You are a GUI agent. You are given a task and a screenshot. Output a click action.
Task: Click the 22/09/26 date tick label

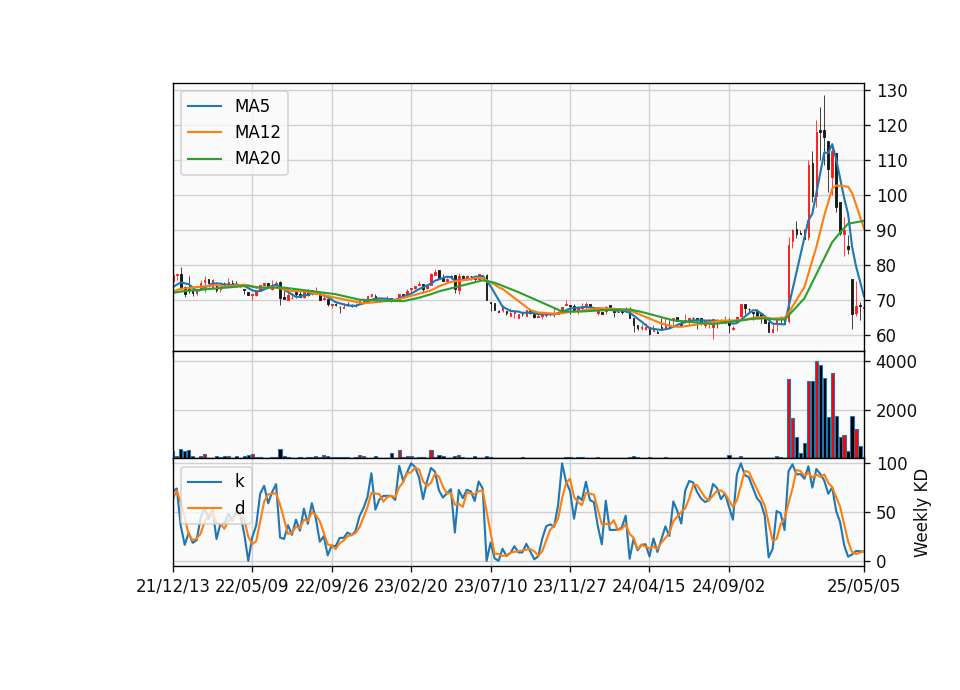tap(332, 586)
